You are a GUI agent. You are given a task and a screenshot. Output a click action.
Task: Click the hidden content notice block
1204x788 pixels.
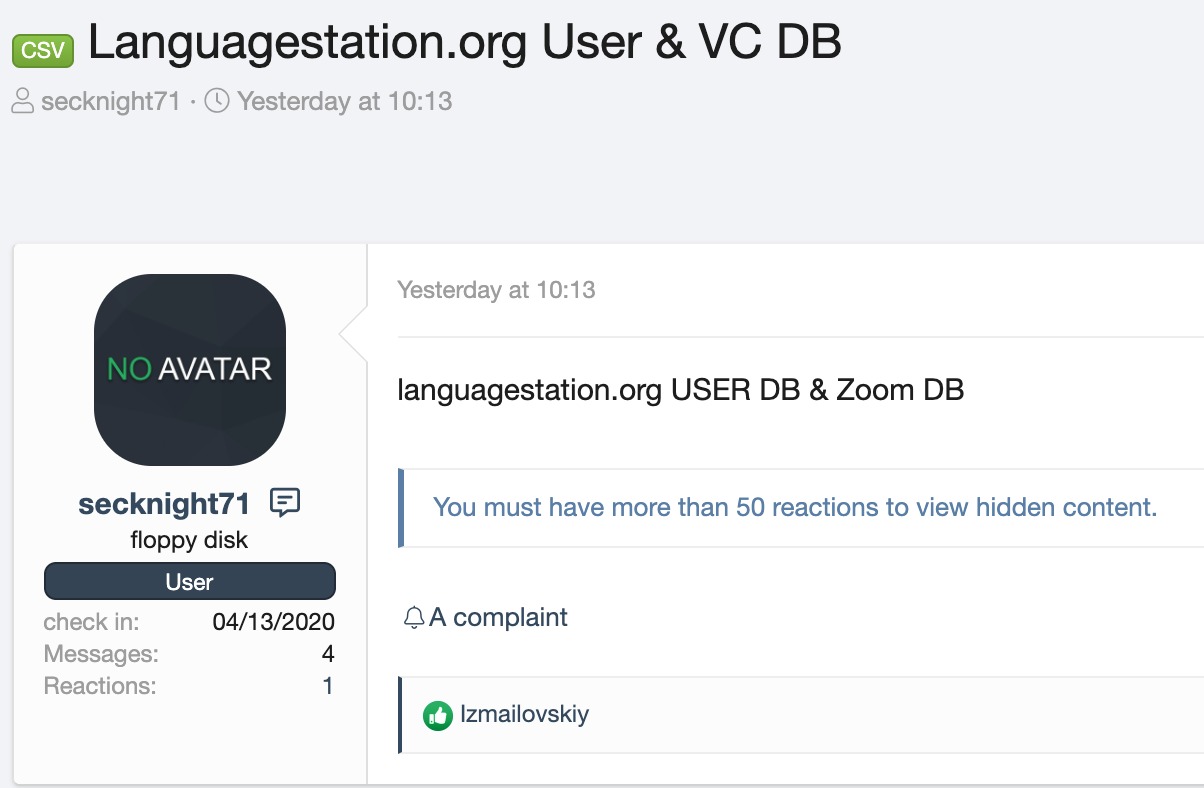pos(794,507)
